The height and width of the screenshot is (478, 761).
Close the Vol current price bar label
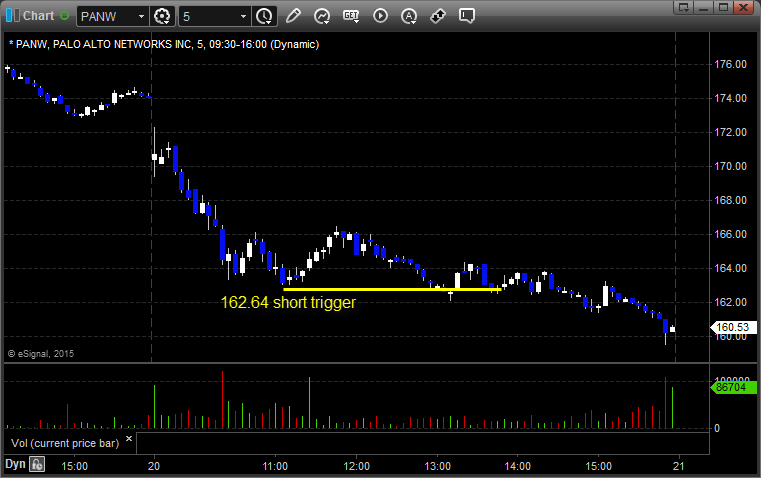[x=129, y=439]
